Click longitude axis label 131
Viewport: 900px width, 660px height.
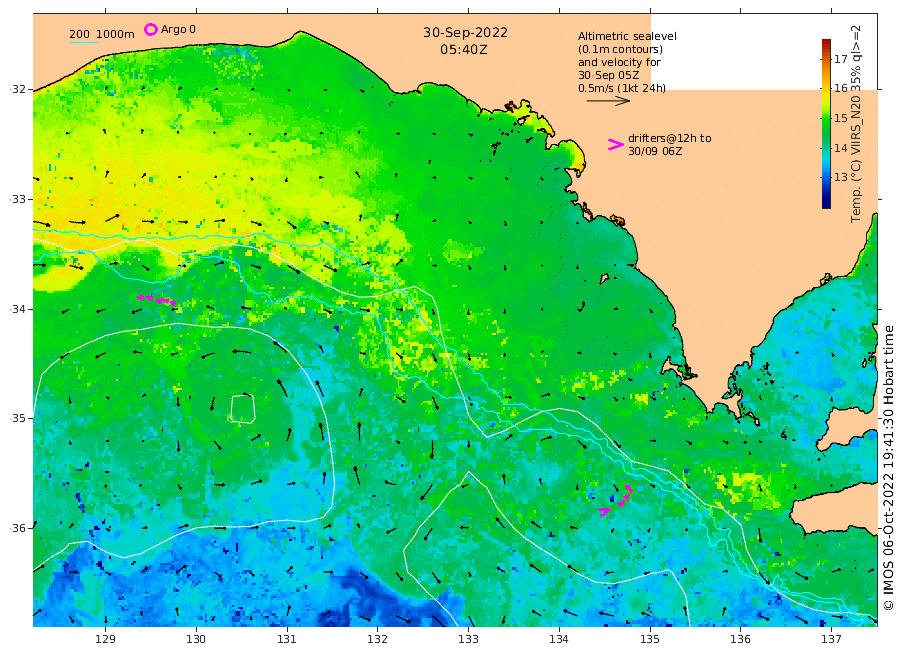pos(287,639)
